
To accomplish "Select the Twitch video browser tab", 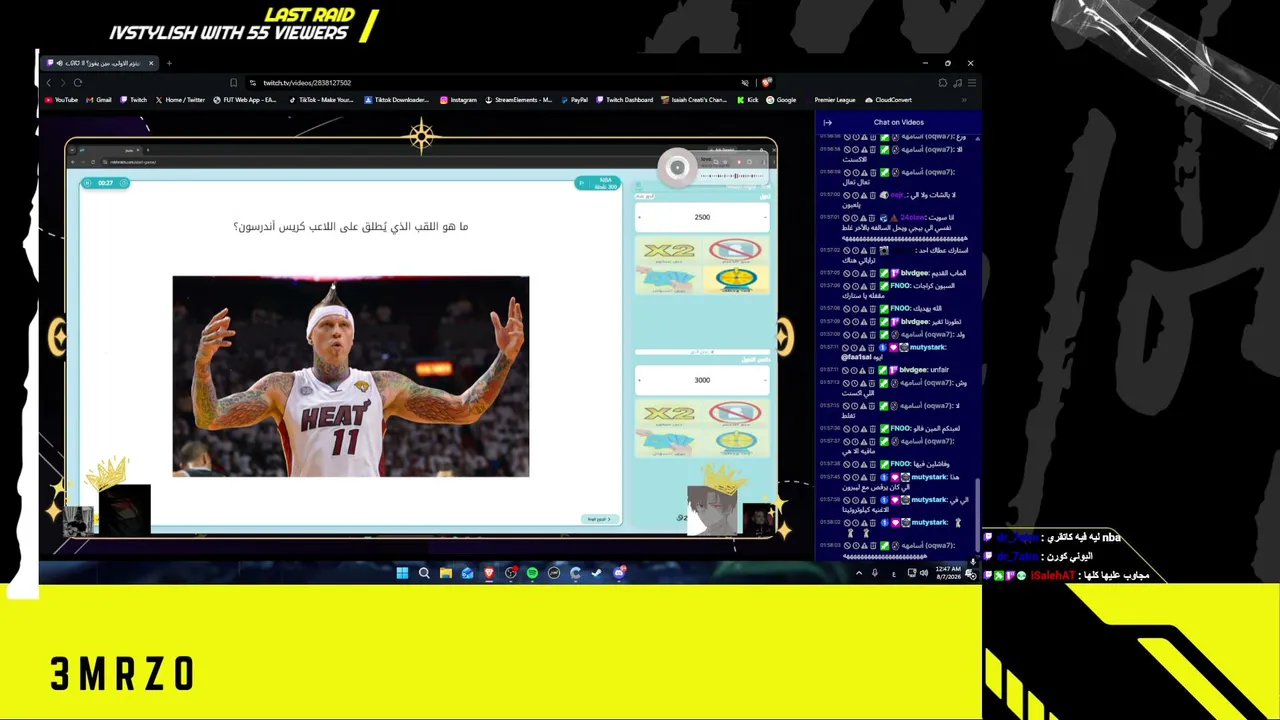I will [x=100, y=63].
